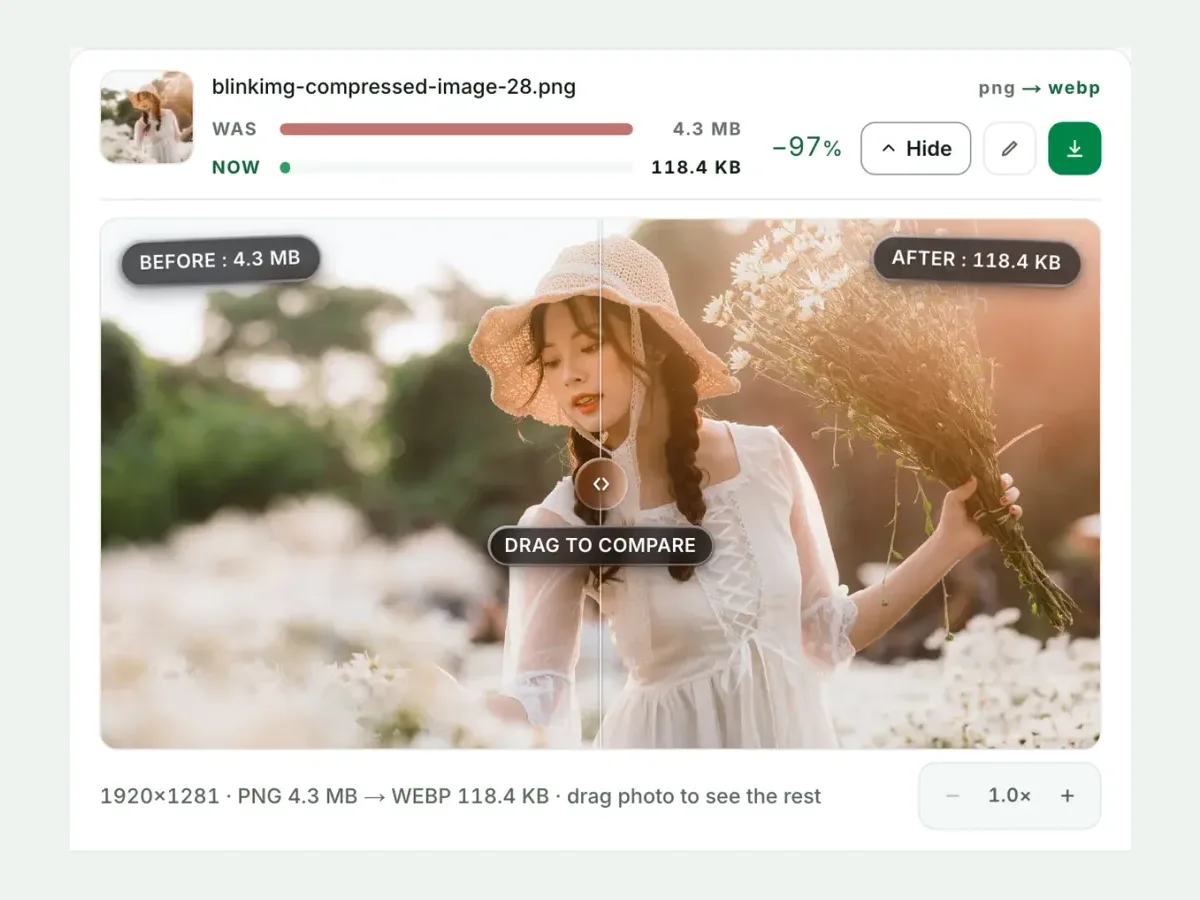This screenshot has height=900, width=1200.
Task: Click the 1.0× zoom level value
Action: click(x=1009, y=796)
